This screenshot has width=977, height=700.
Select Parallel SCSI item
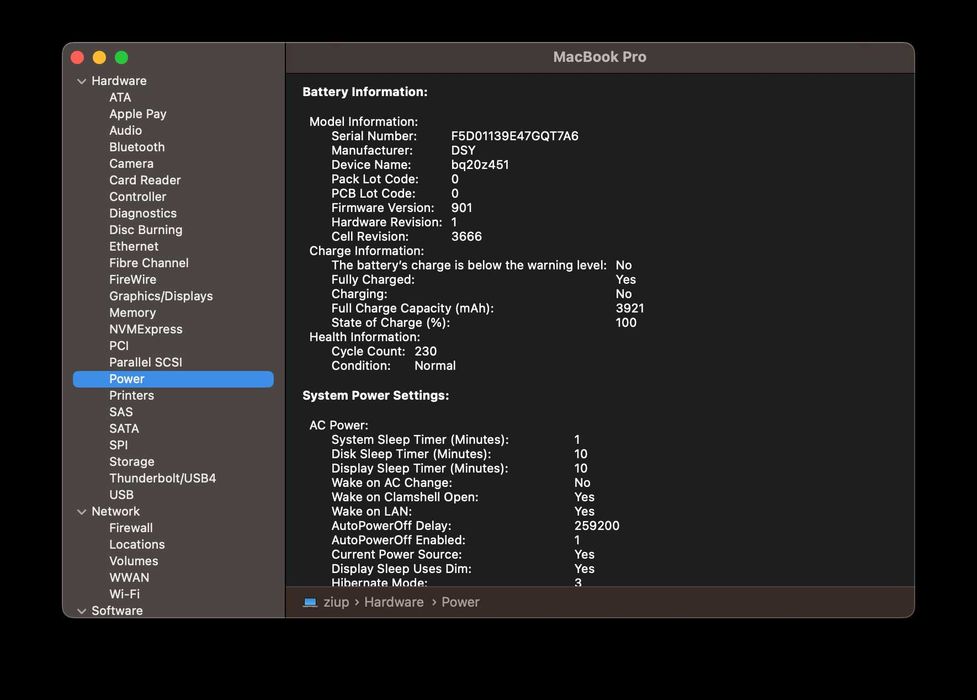tap(146, 362)
